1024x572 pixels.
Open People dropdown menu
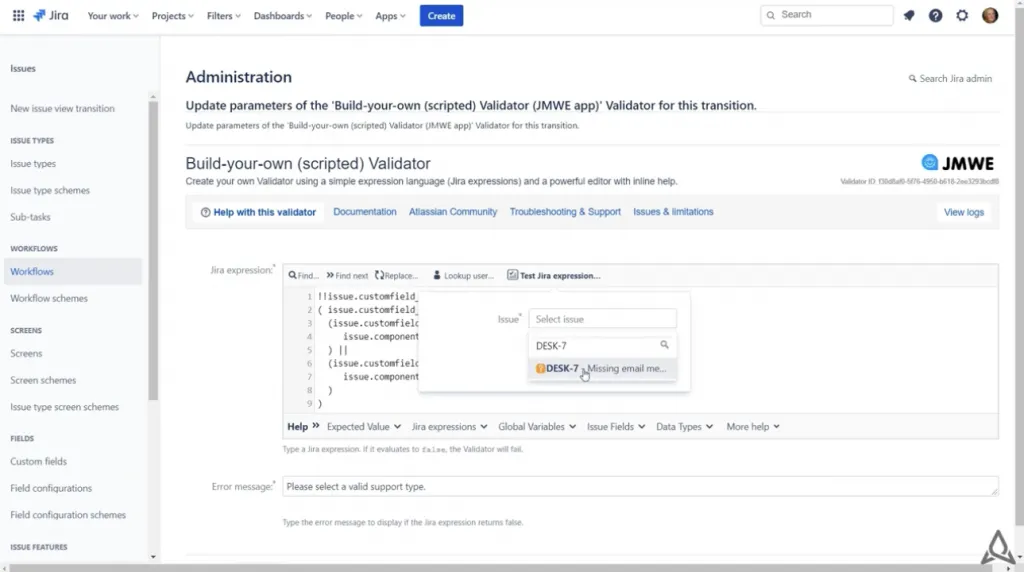point(344,16)
